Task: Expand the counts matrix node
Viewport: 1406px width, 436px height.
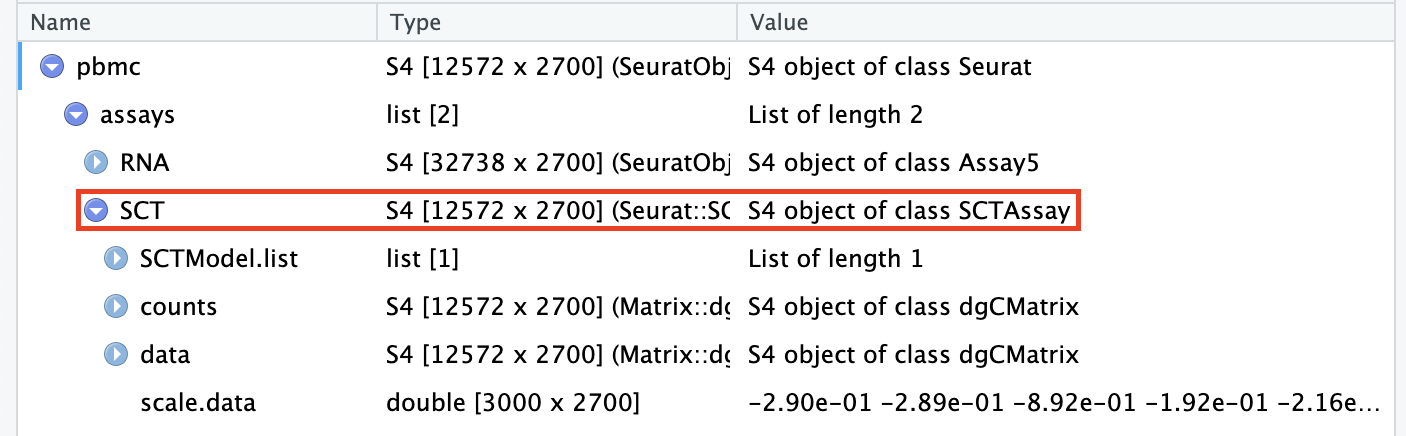Action: [117, 307]
